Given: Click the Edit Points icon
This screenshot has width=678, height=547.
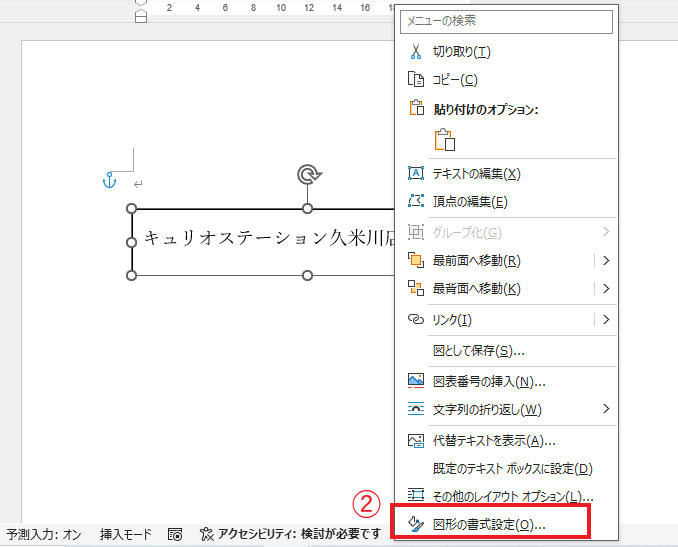Looking at the screenshot, I should pos(416,201).
